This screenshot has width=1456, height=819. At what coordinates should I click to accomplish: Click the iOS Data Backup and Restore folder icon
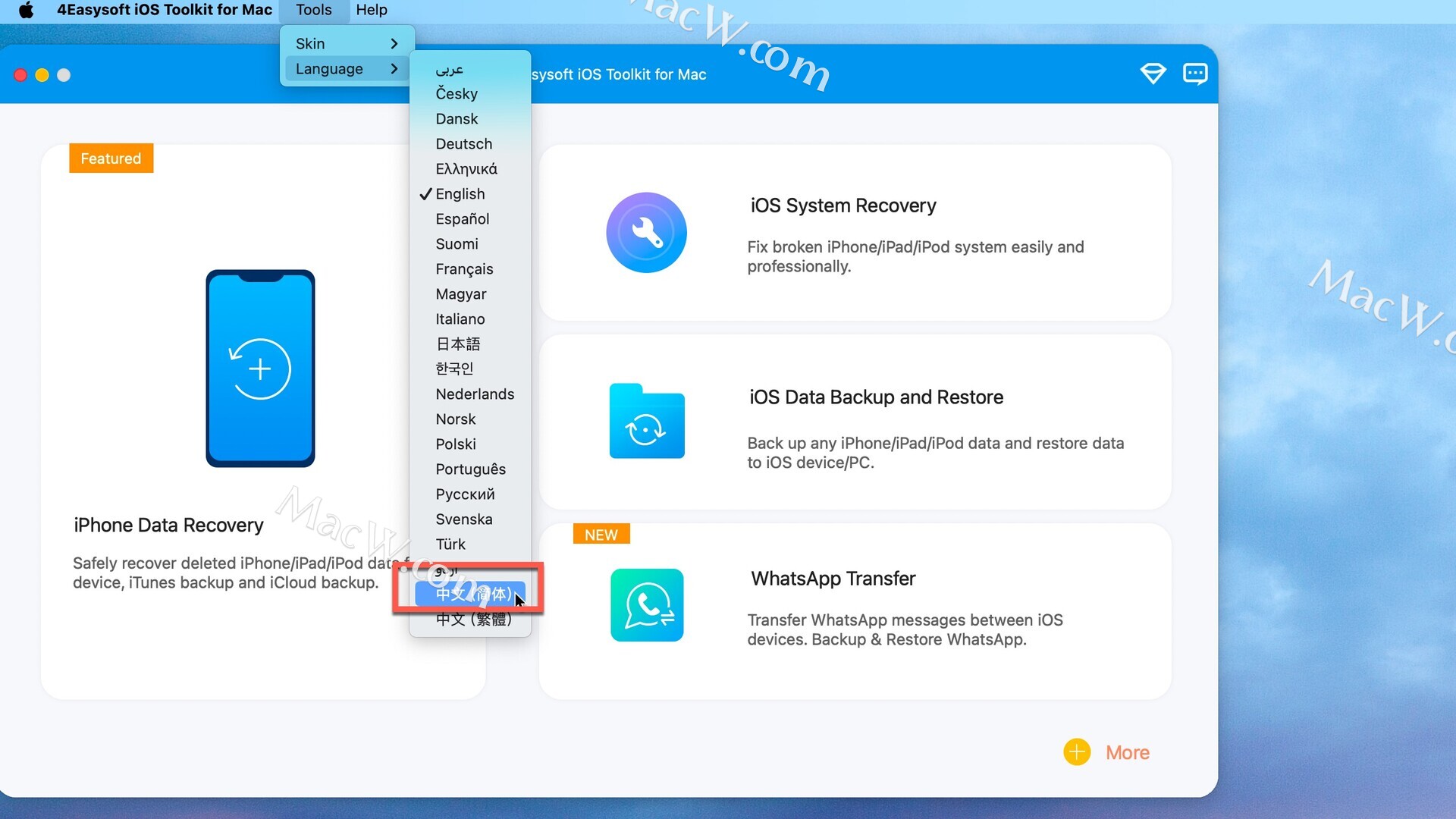[646, 421]
